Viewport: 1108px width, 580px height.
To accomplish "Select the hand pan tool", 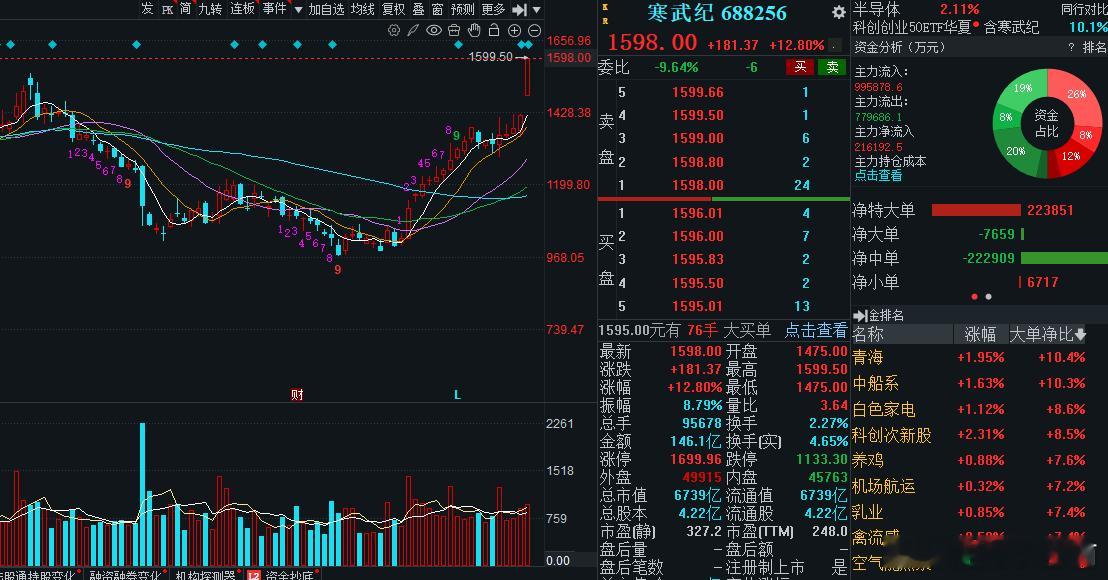I will [474, 30].
